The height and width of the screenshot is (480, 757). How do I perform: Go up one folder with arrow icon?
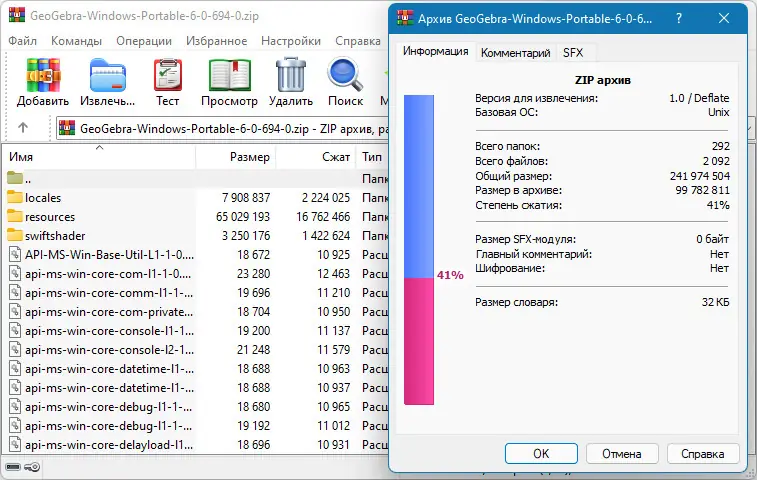[x=23, y=127]
